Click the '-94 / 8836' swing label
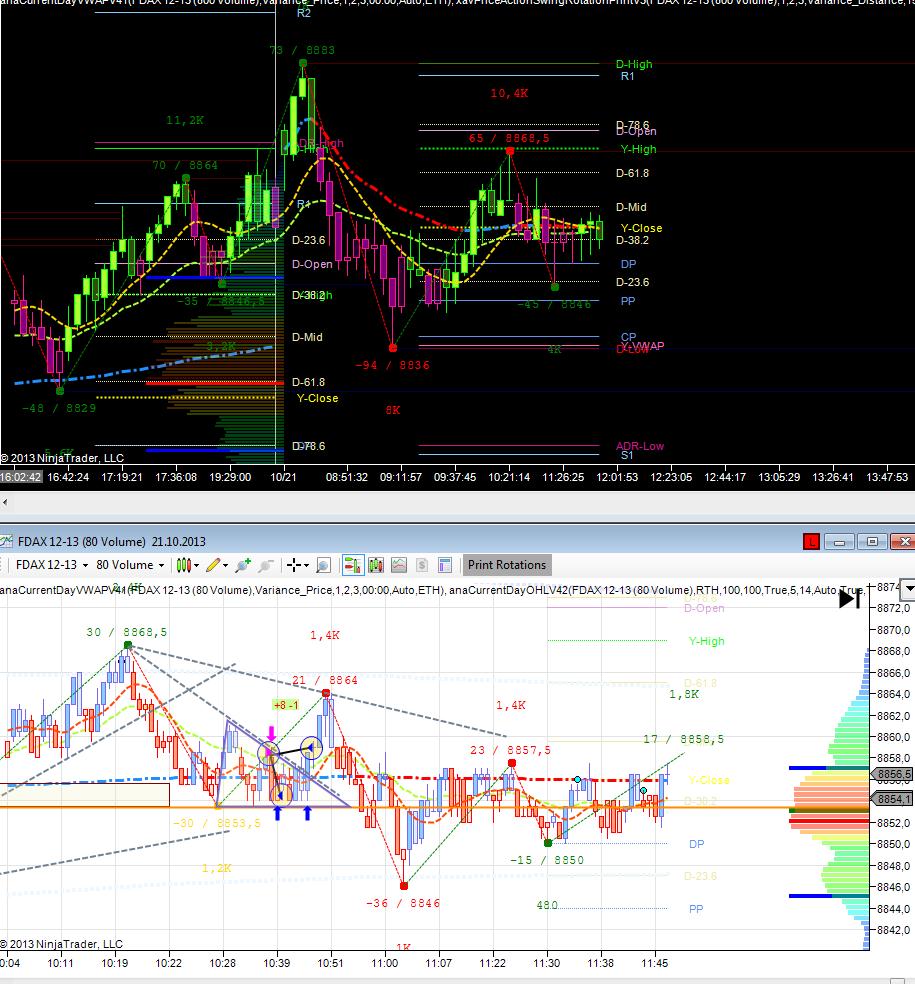The height and width of the screenshot is (984, 915). (x=393, y=365)
